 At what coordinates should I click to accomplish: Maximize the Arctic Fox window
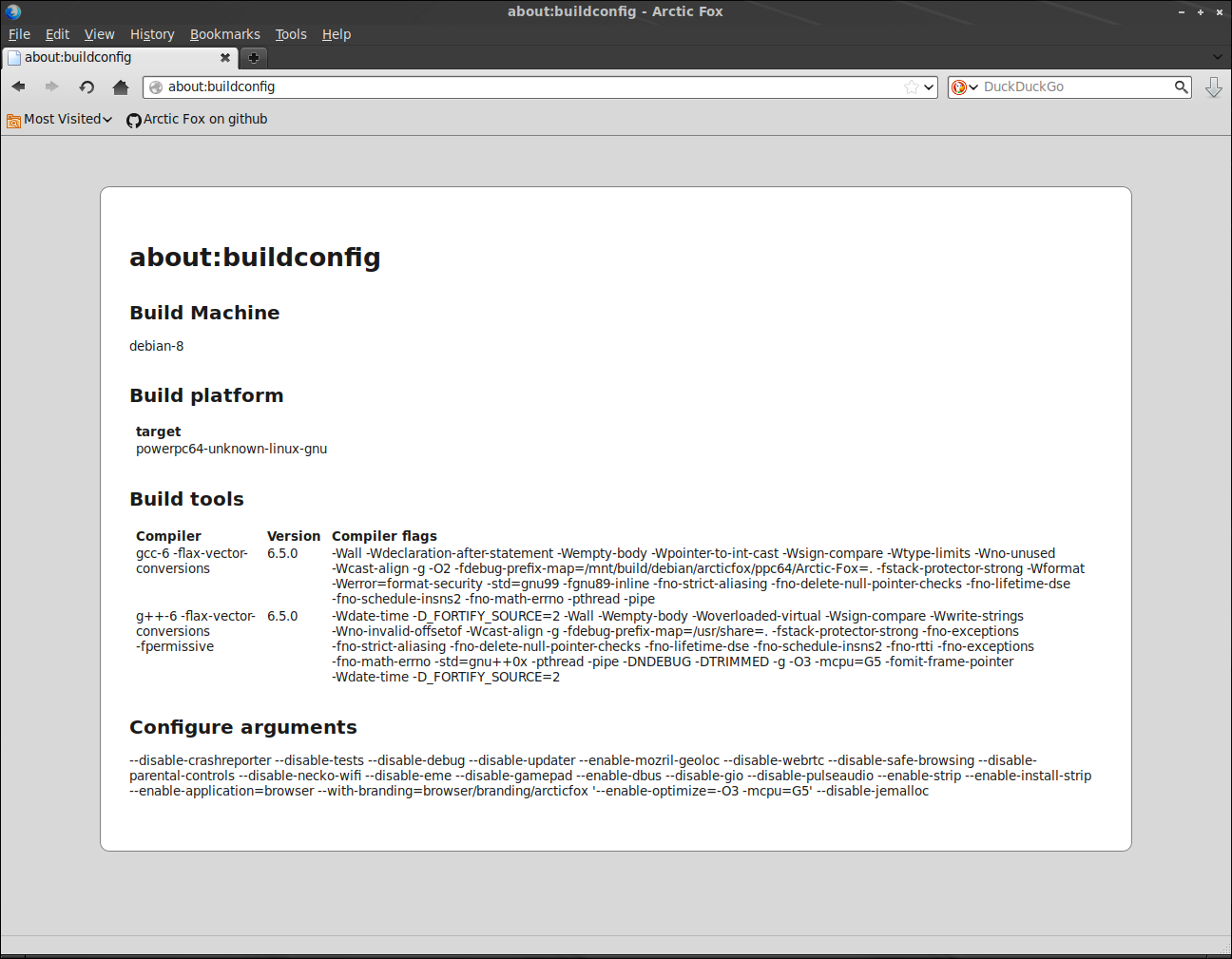(1201, 11)
